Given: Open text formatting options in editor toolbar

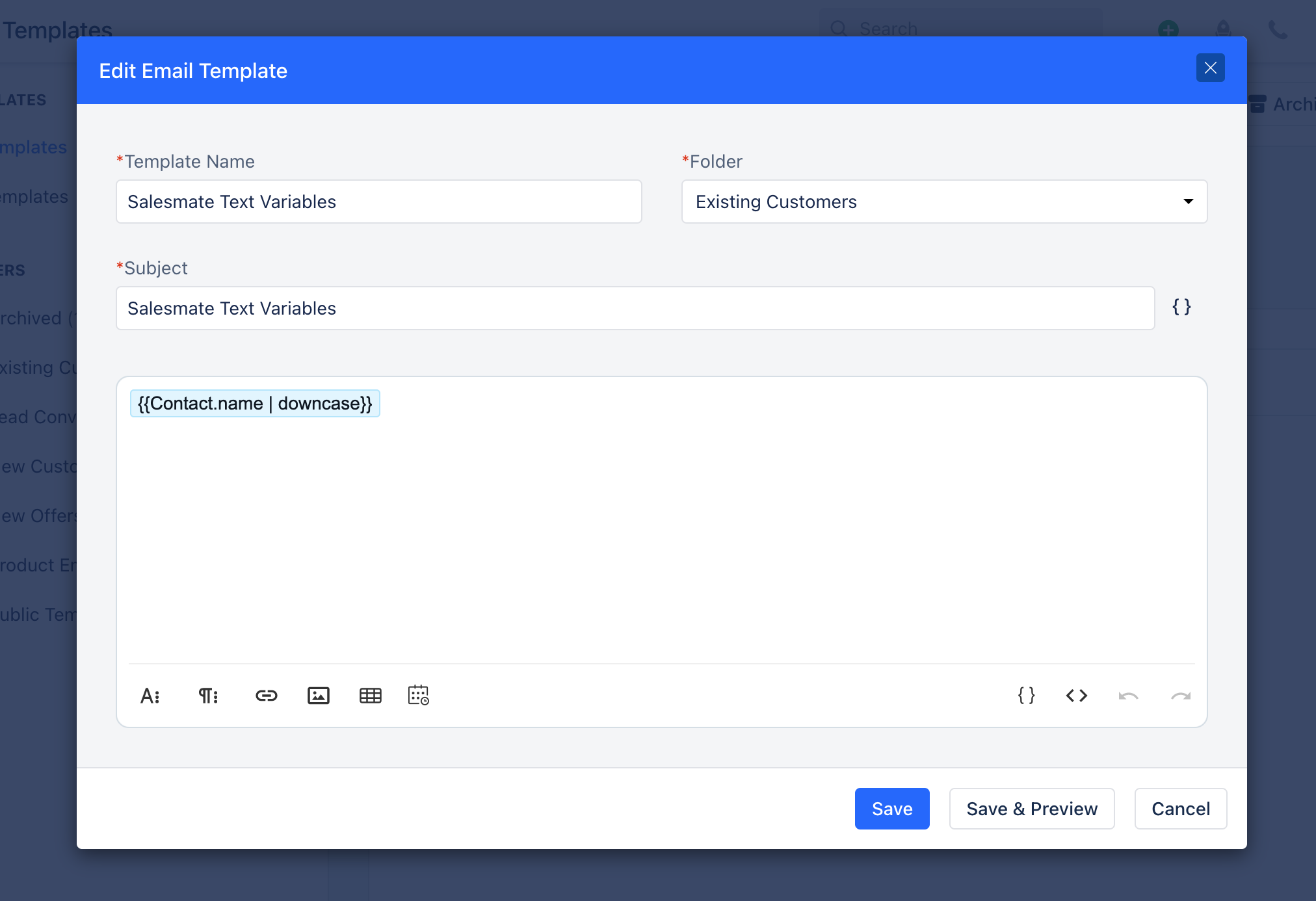Looking at the screenshot, I should (150, 696).
